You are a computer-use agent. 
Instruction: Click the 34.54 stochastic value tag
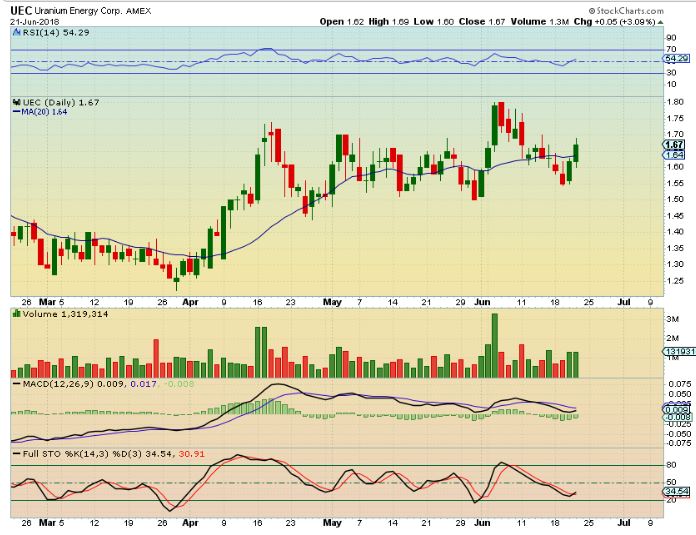click(676, 491)
